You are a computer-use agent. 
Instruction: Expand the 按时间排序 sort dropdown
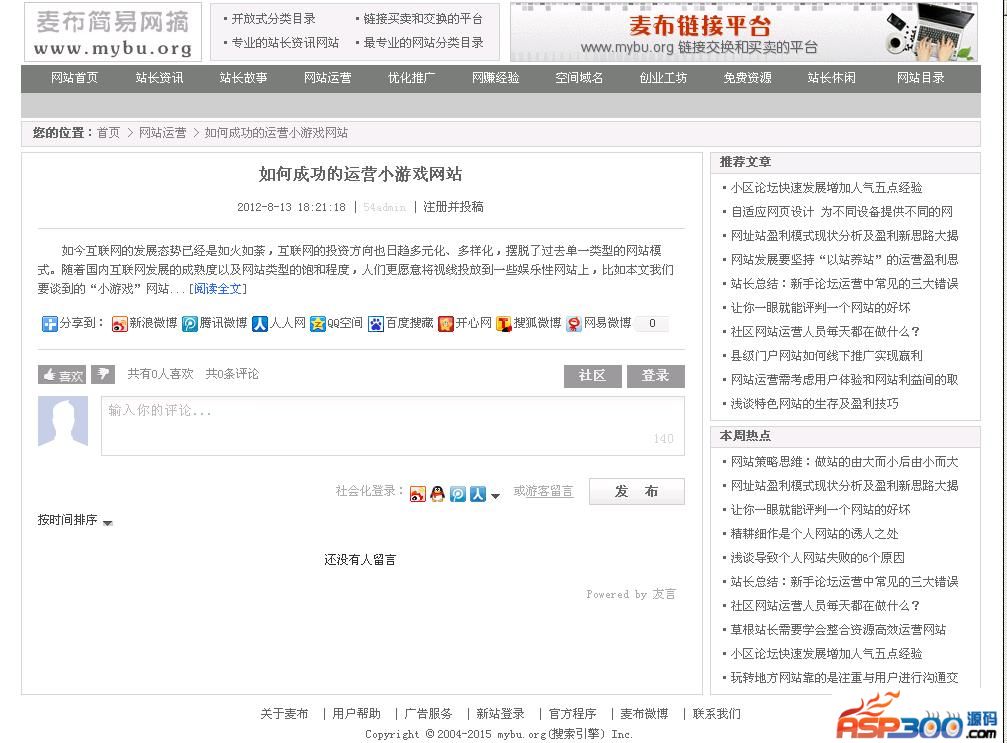point(108,522)
